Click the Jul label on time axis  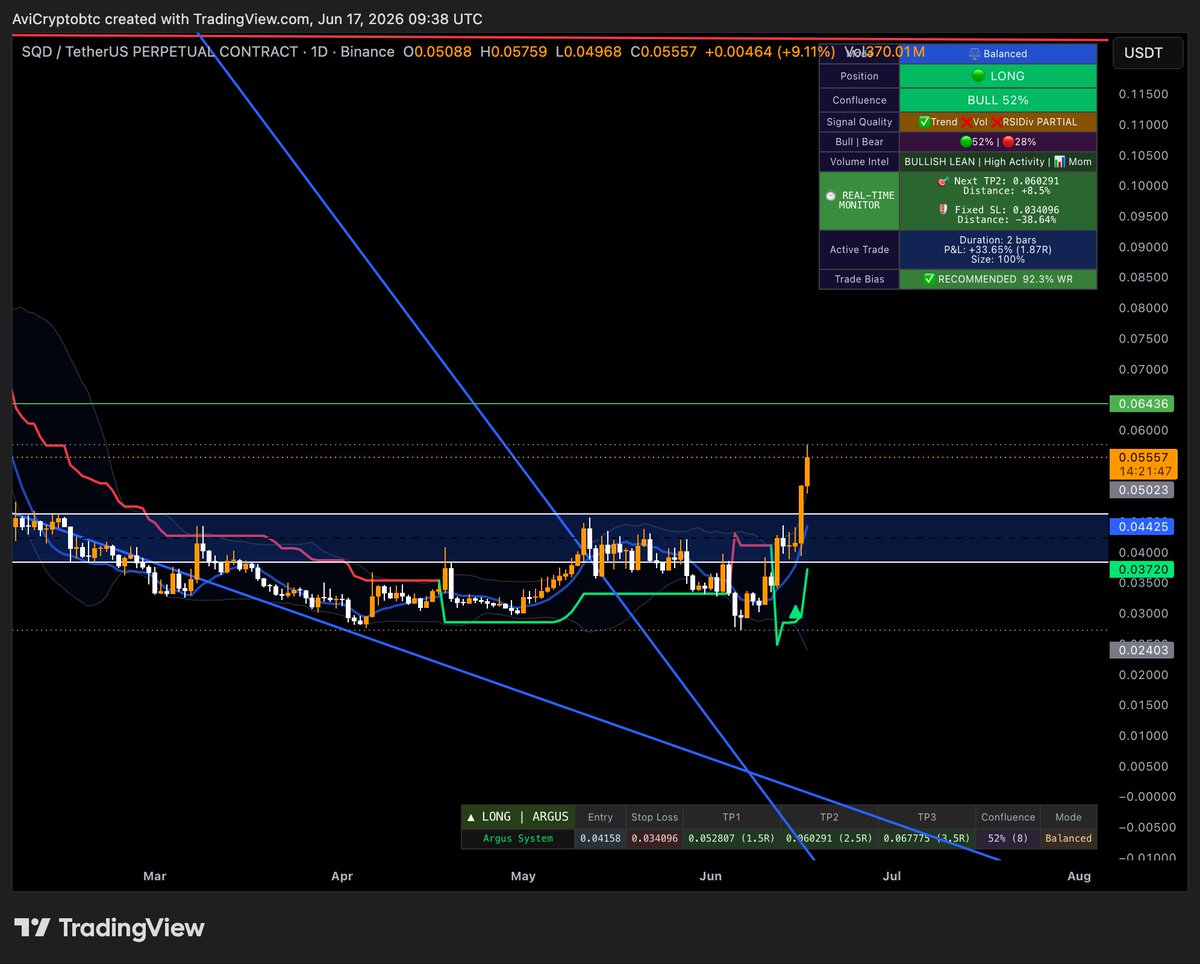892,876
